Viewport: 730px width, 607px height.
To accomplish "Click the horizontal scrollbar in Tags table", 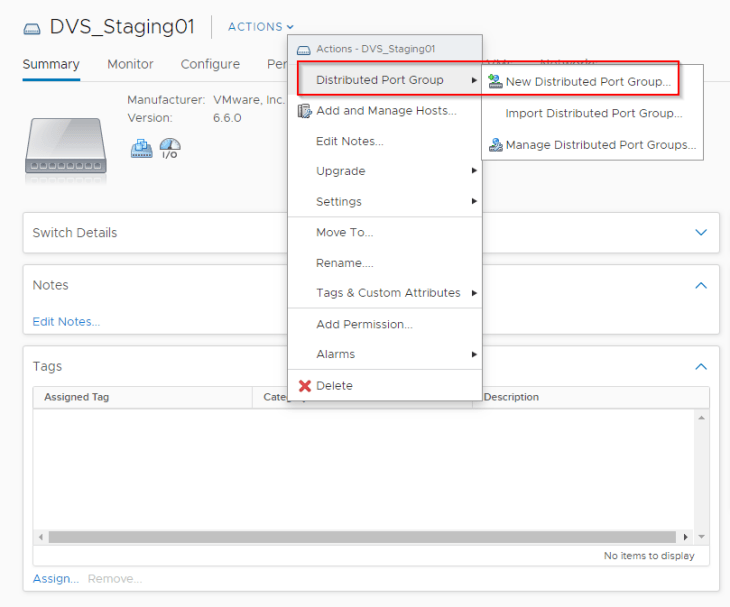I will coord(360,537).
